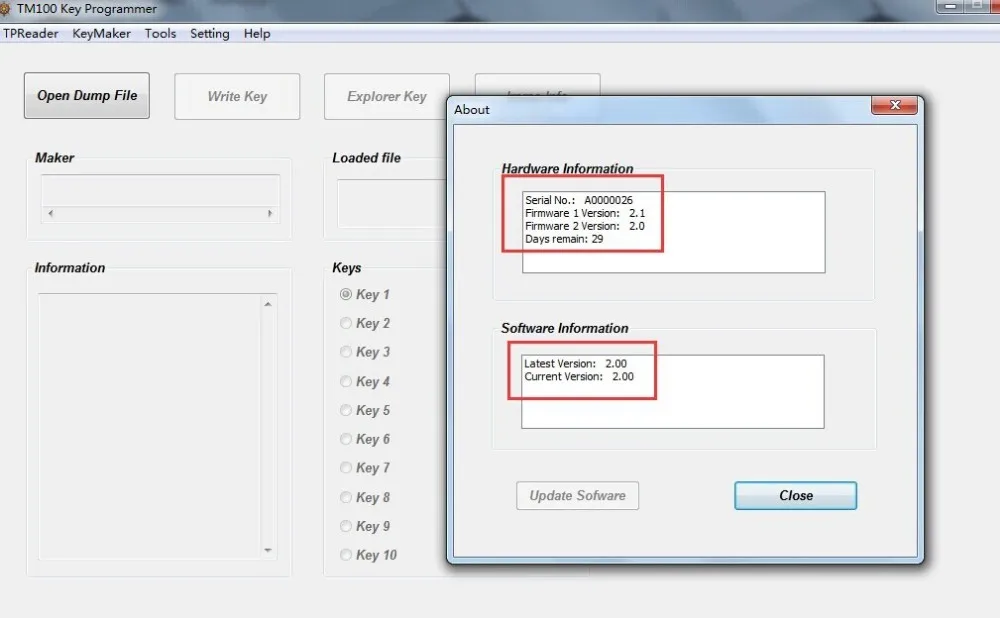
Task: Click the Current Version 2.00 line
Action: click(579, 376)
